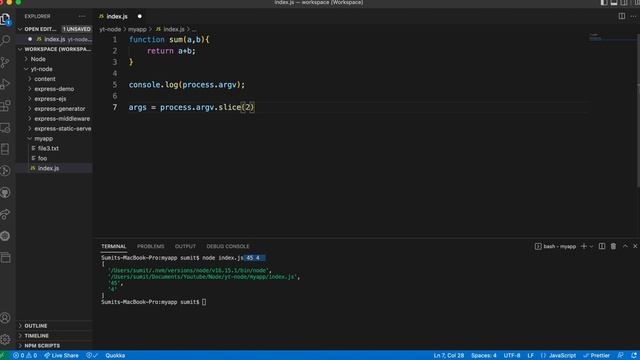The height and width of the screenshot is (360, 640).
Task: Open notifications bell in status bar
Action: click(634, 356)
